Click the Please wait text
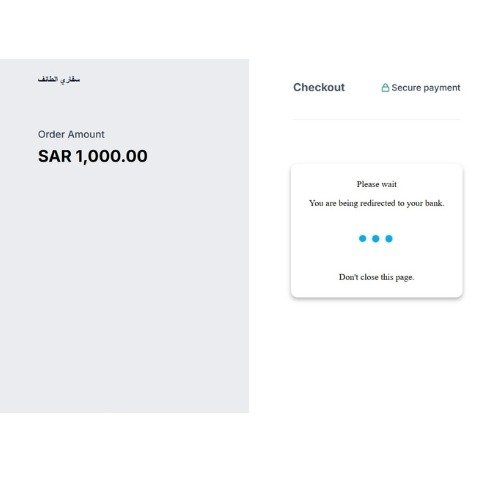The image size is (500, 500). coord(377,184)
